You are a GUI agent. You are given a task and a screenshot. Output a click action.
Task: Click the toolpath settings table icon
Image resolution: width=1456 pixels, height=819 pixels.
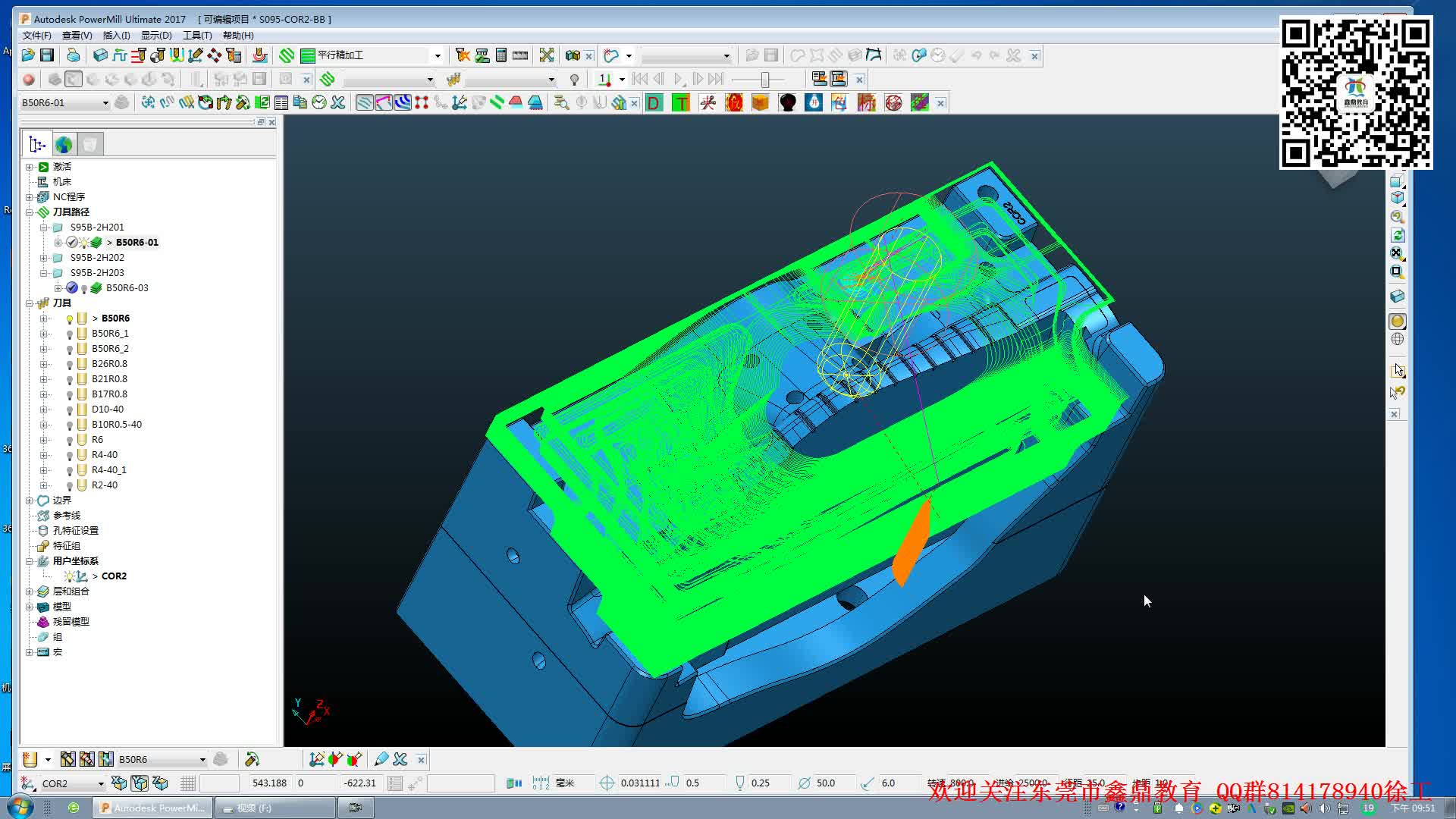click(x=281, y=103)
